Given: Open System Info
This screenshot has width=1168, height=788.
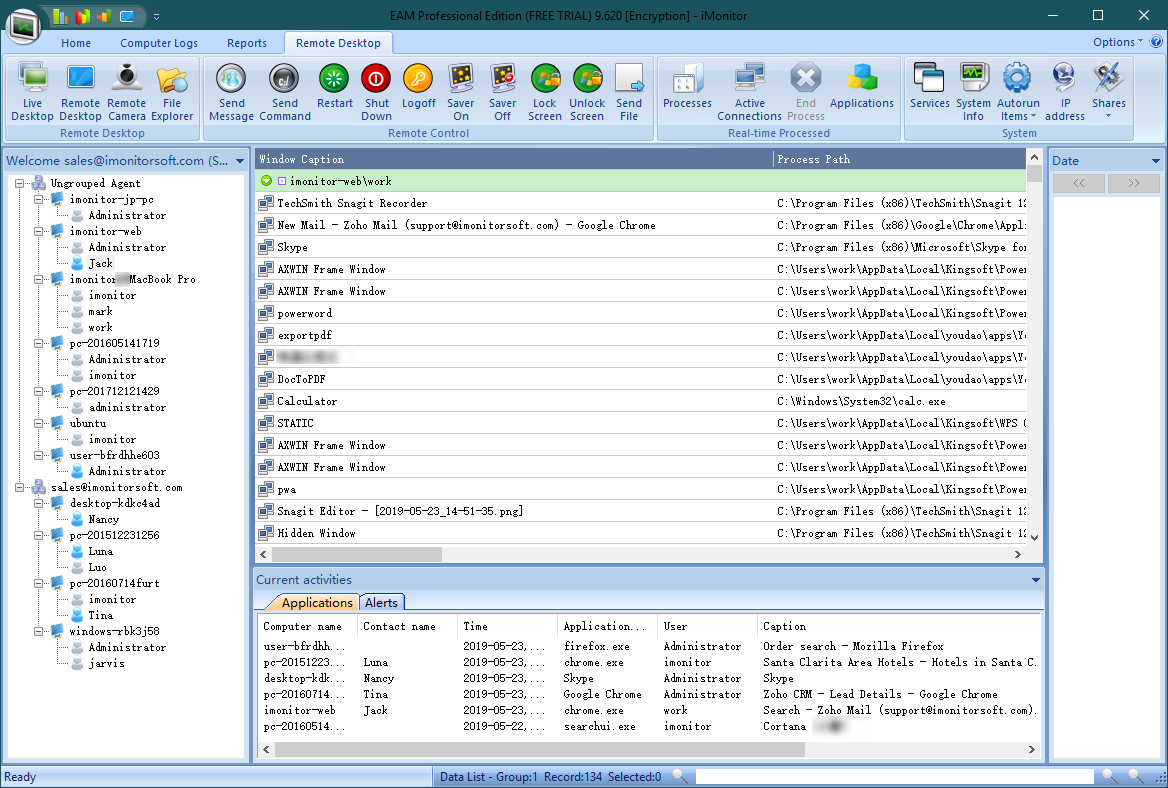Looking at the screenshot, I should 973,92.
